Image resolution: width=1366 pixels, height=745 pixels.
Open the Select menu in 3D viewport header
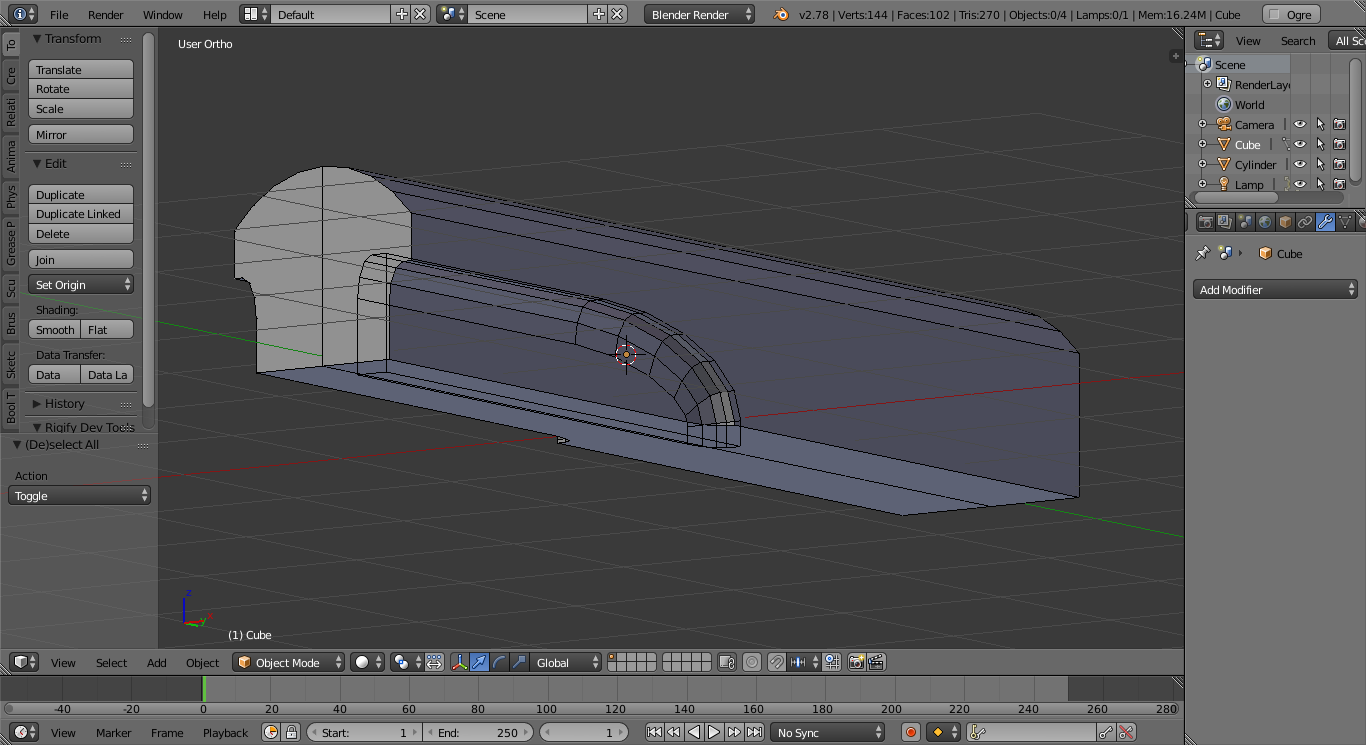[111, 662]
